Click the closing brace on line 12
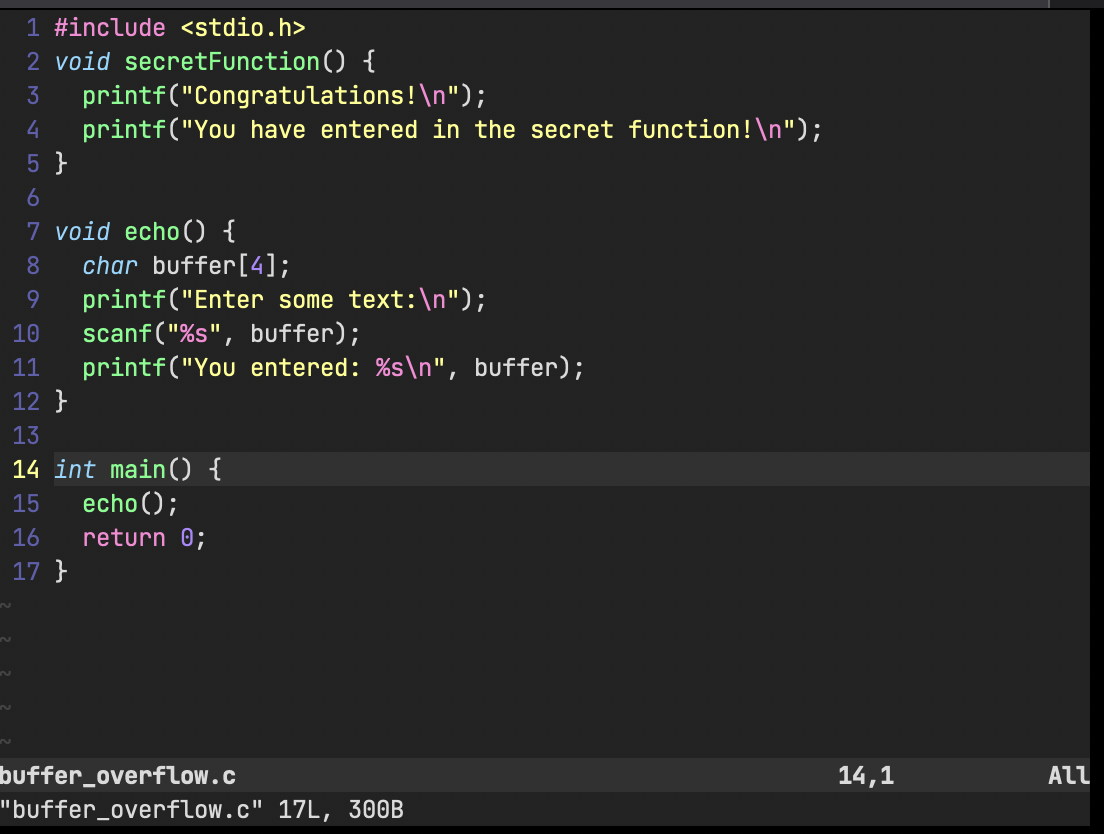The width and height of the screenshot is (1104, 834). pyautogui.click(x=61, y=402)
